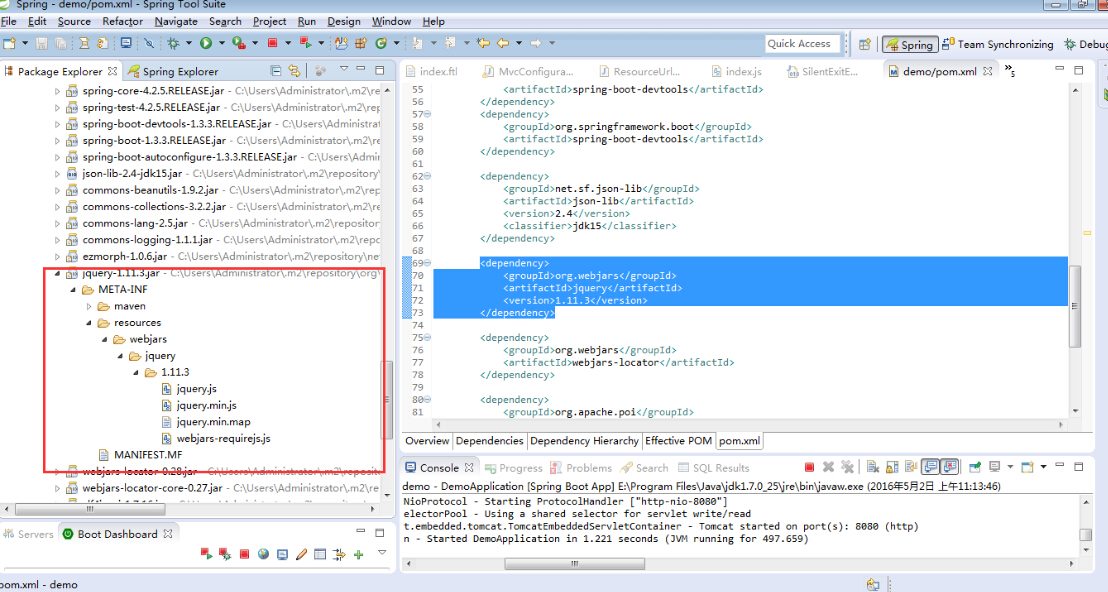Terminate the console process with red square
This screenshot has height=592, width=1108.
click(809, 467)
